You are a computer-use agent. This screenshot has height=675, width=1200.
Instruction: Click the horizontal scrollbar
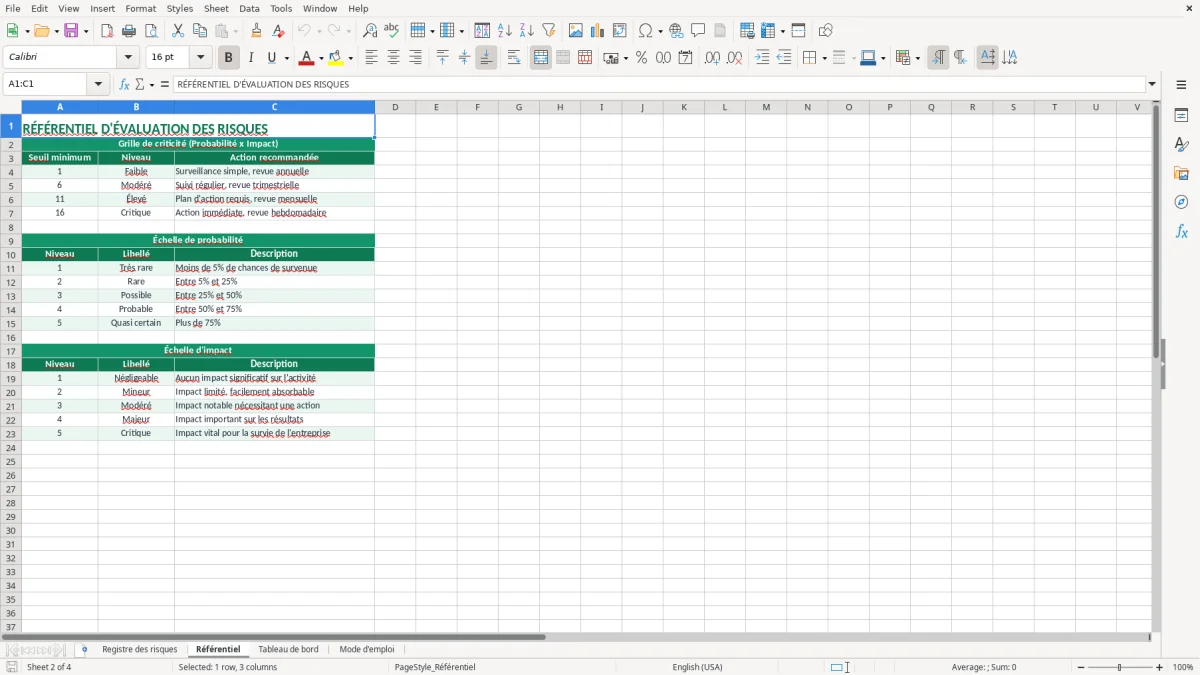tap(575, 637)
